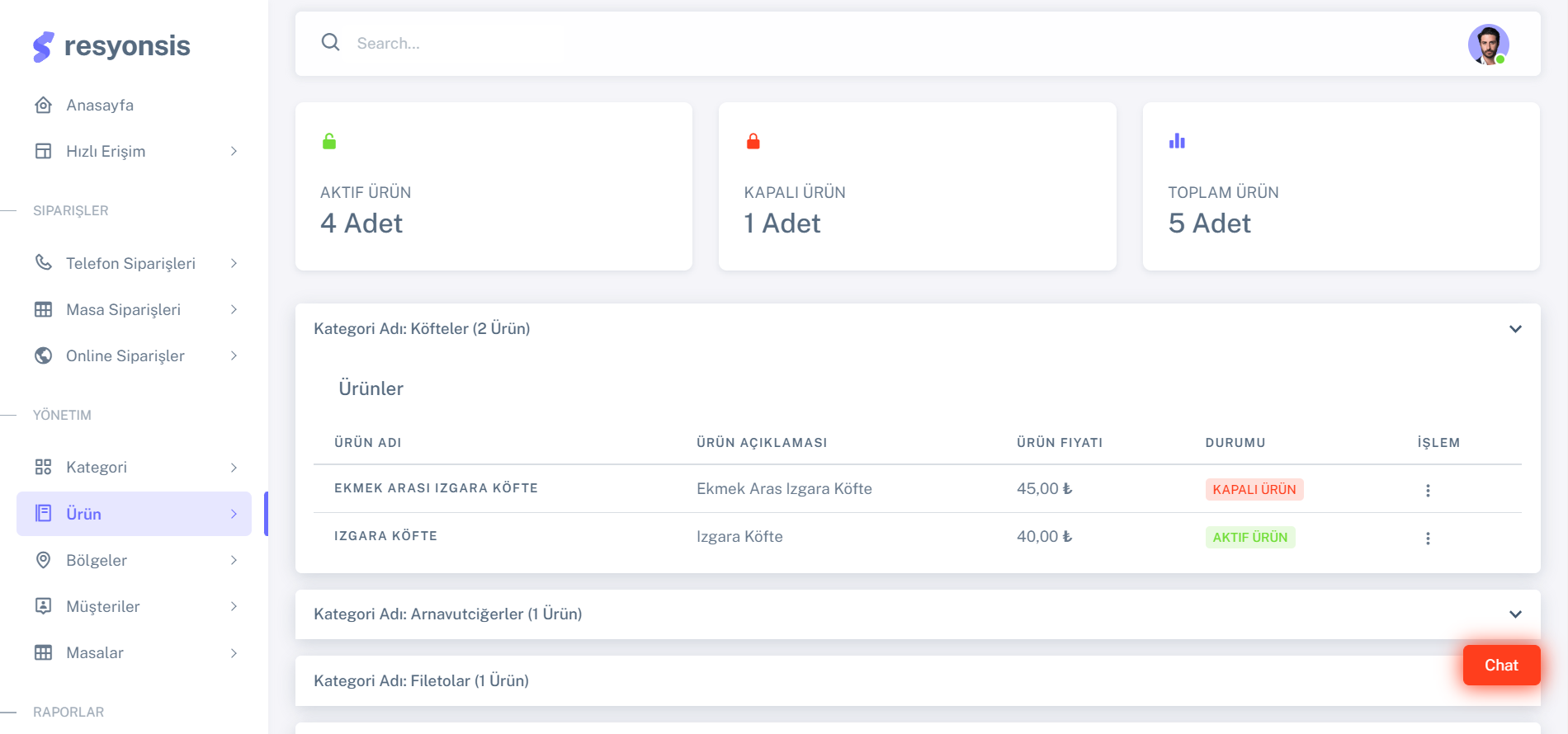1568x734 pixels.
Task: Expand the Bölgeler submenu arrow
Action: tap(234, 561)
